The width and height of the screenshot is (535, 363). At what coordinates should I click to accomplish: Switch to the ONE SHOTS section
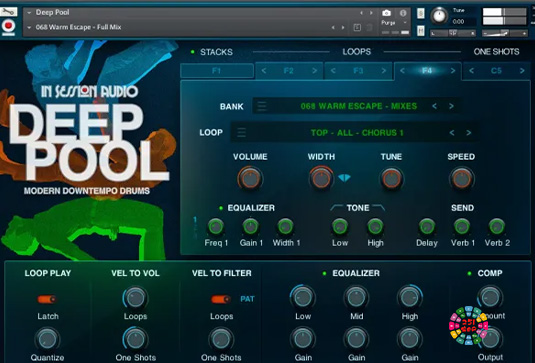(496, 52)
